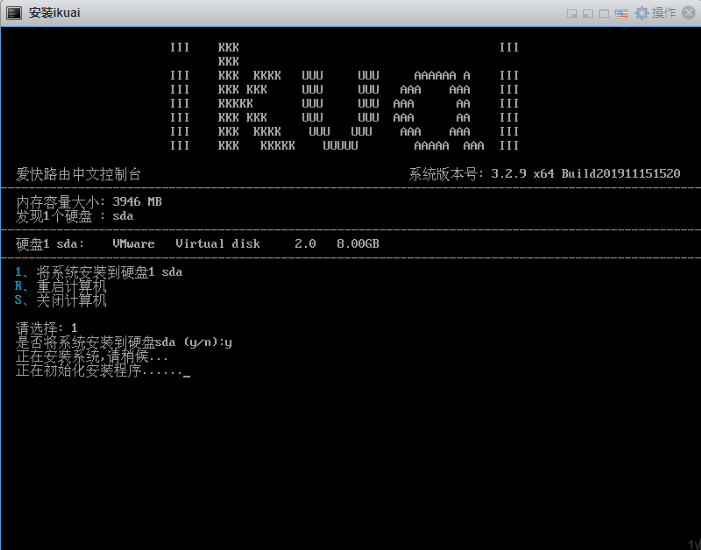Click the 安装ikuai window title text
701x550 pixels.
pos(55,13)
